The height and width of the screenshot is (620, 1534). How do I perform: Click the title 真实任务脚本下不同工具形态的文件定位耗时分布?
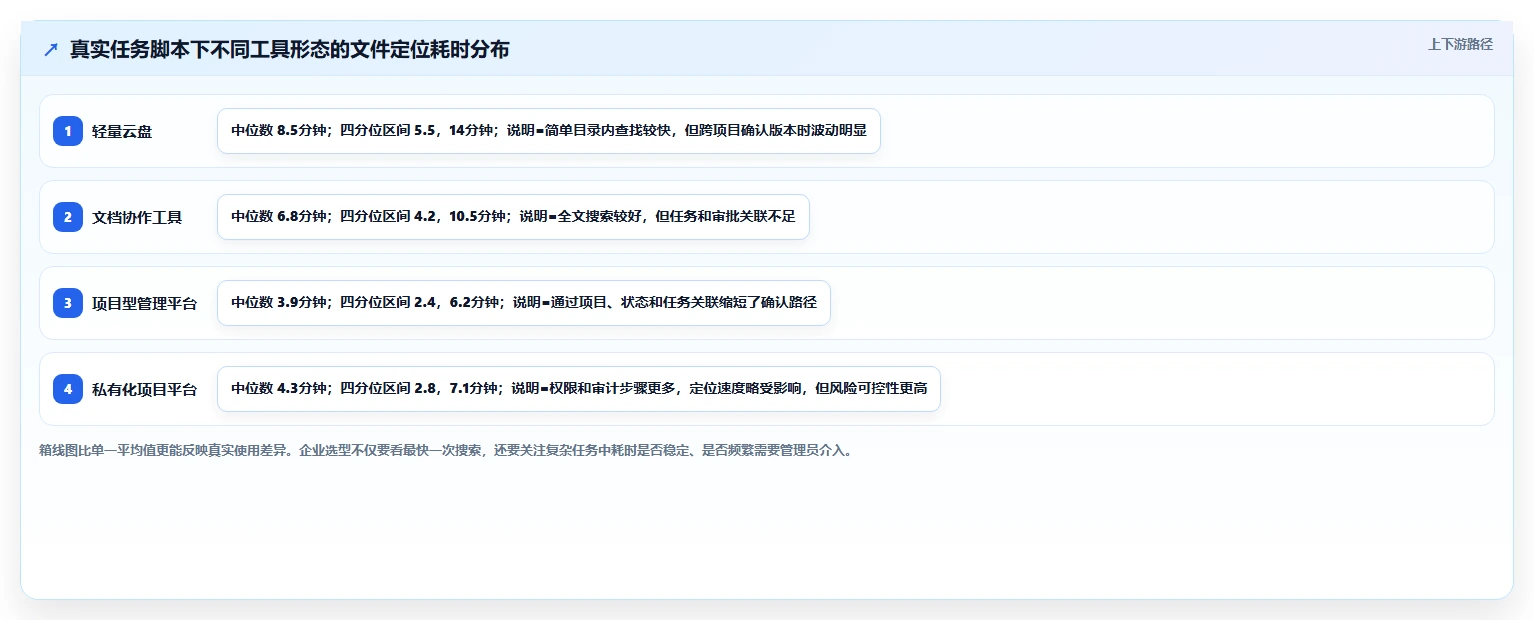(290, 49)
